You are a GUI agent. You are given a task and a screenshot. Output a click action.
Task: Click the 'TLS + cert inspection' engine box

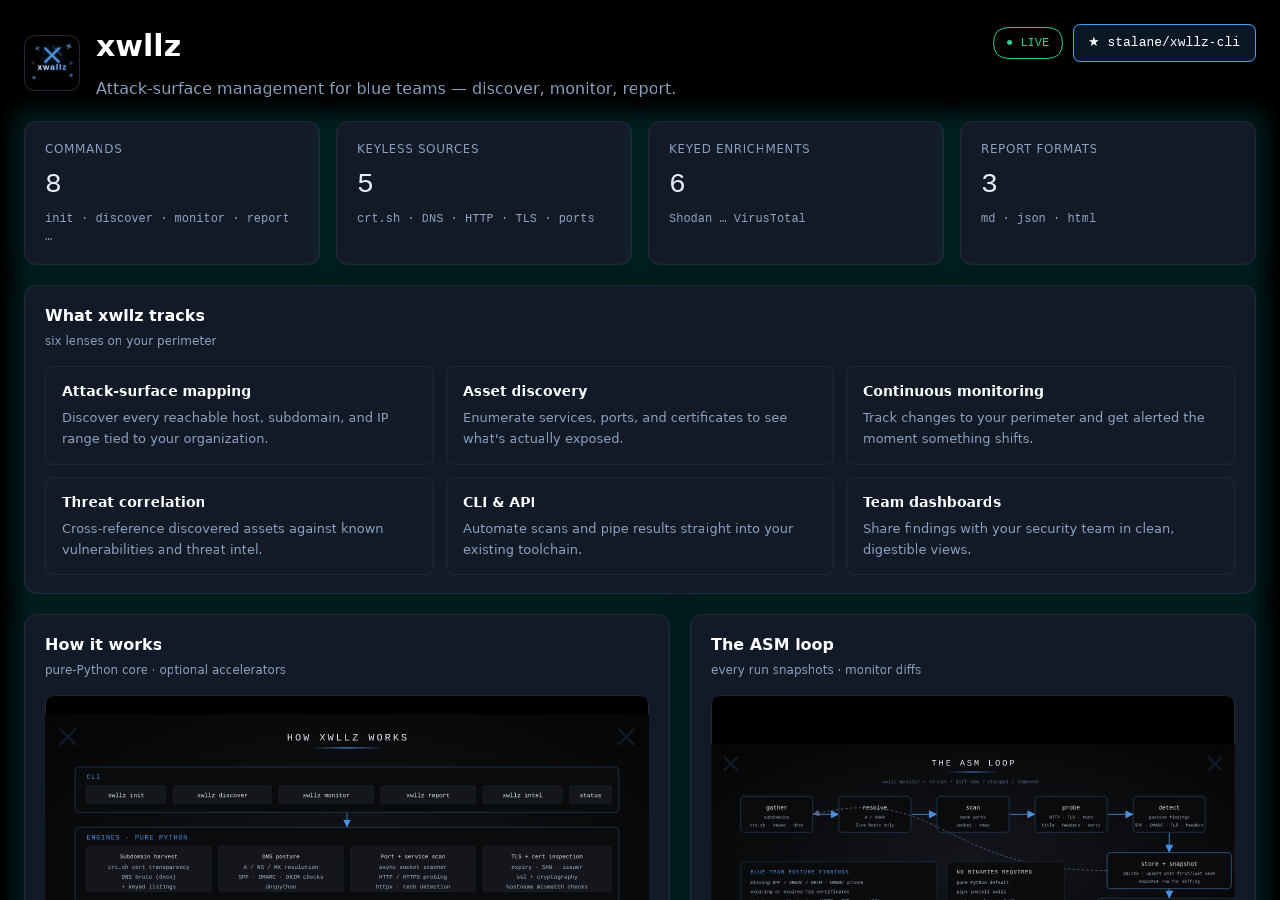545,870
